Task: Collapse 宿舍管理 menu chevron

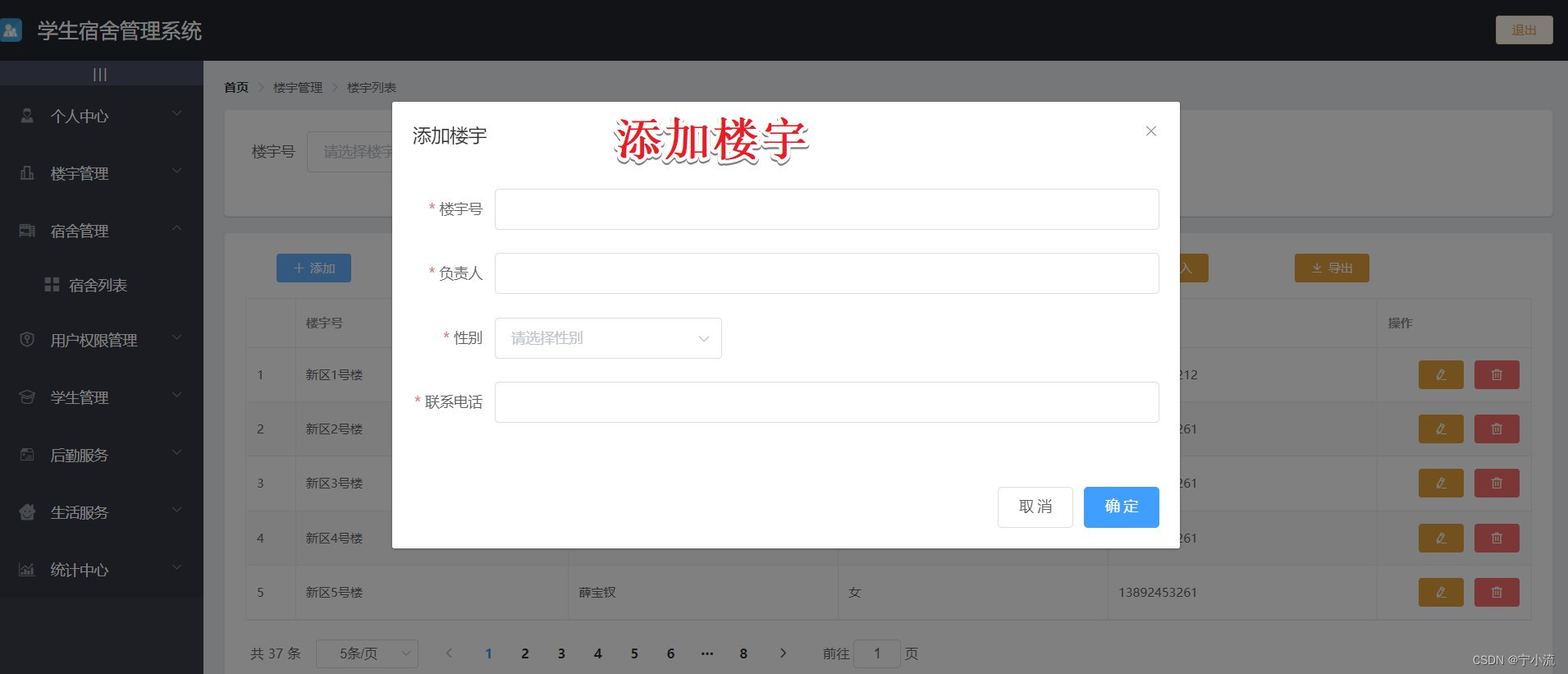Action: (x=176, y=229)
